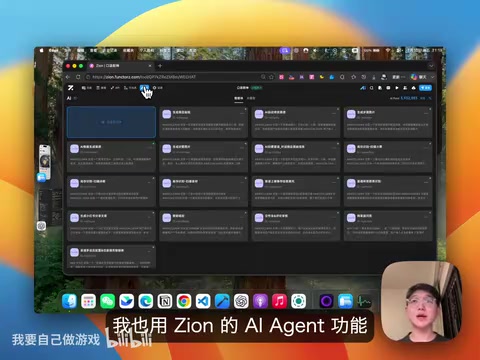The height and width of the screenshot is (360, 480).
Task: Select the iPhone window thumbnail in Stage Manager
Action: tap(44, 162)
